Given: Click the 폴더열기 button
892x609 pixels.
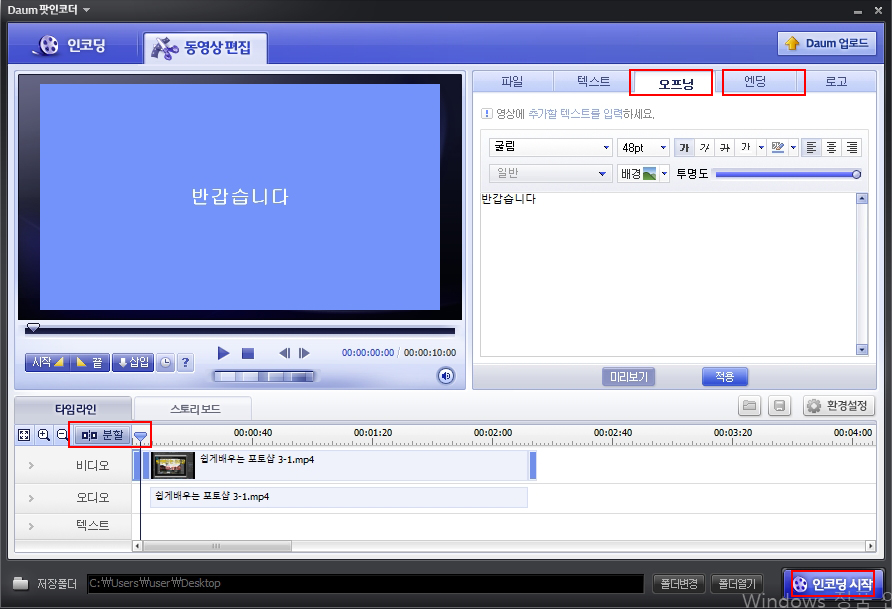Looking at the screenshot, I should tap(737, 583).
